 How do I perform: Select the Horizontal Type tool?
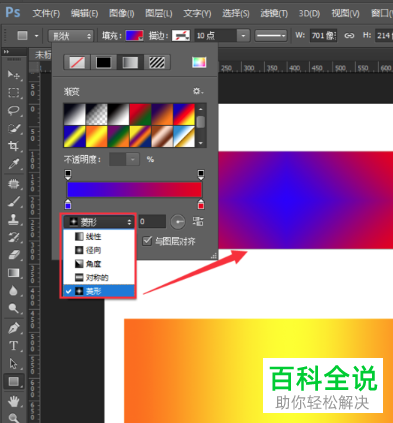coord(13,346)
